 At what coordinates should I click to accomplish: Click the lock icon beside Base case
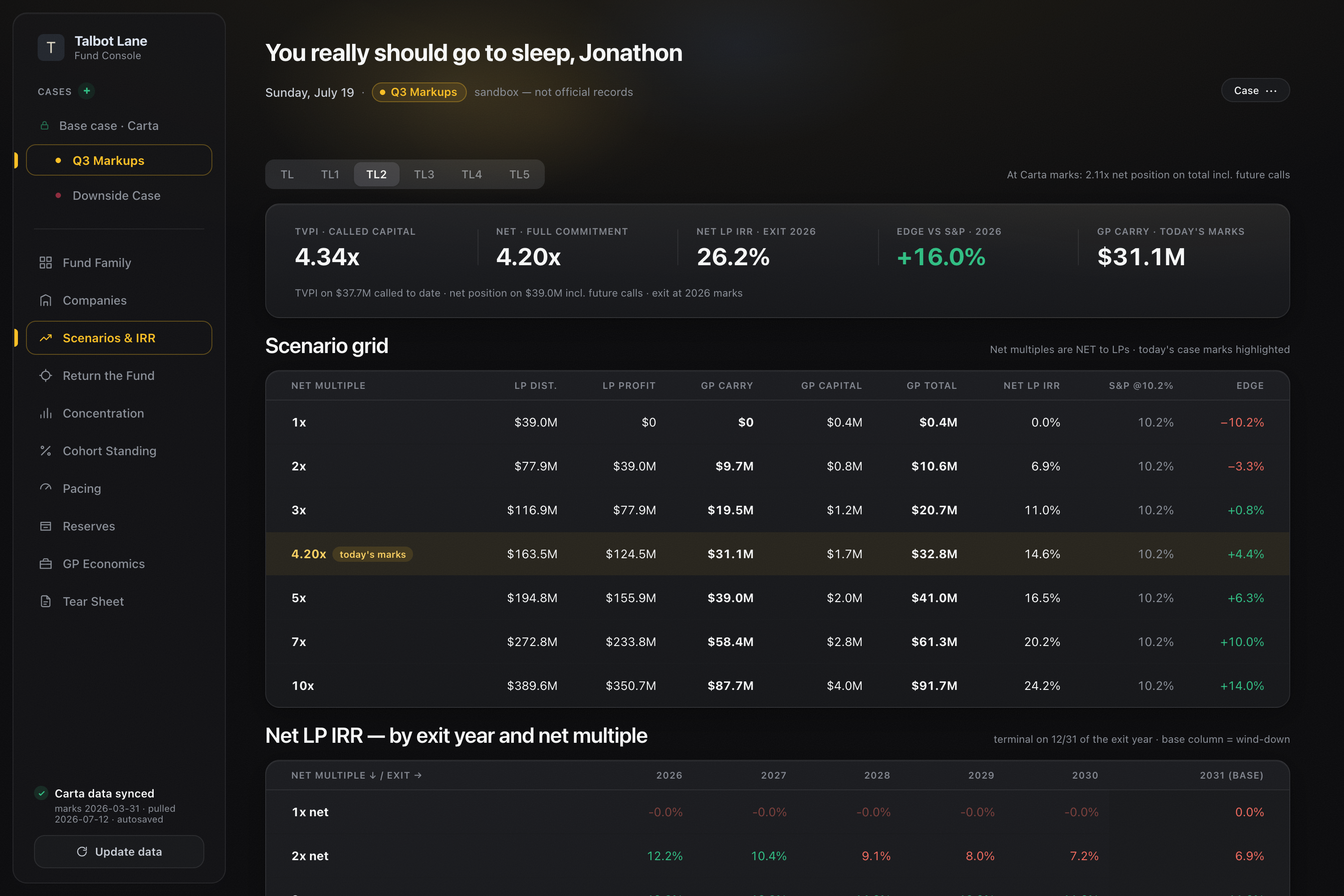tap(44, 126)
